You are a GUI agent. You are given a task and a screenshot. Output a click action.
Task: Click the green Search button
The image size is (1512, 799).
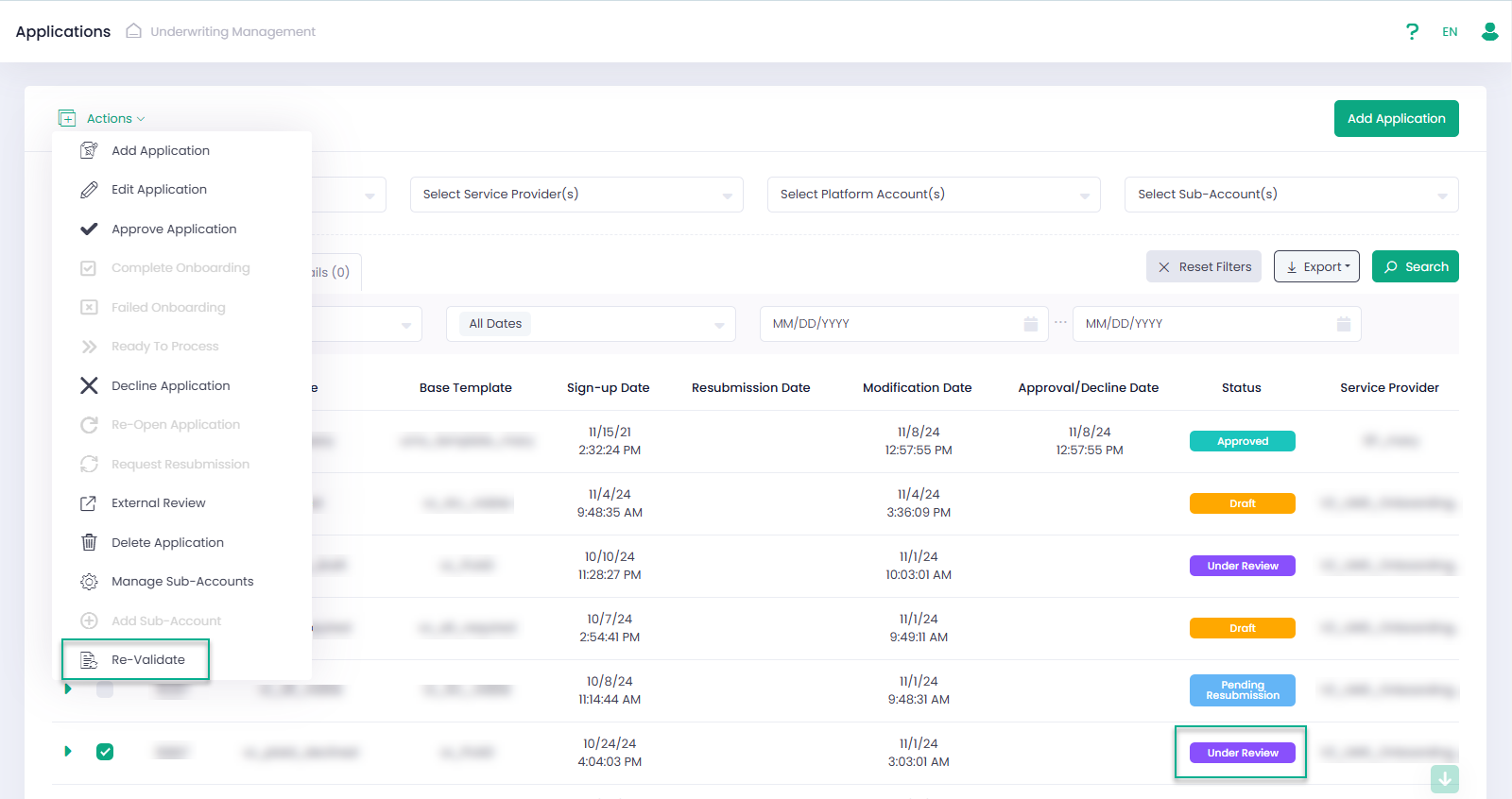[1415, 267]
